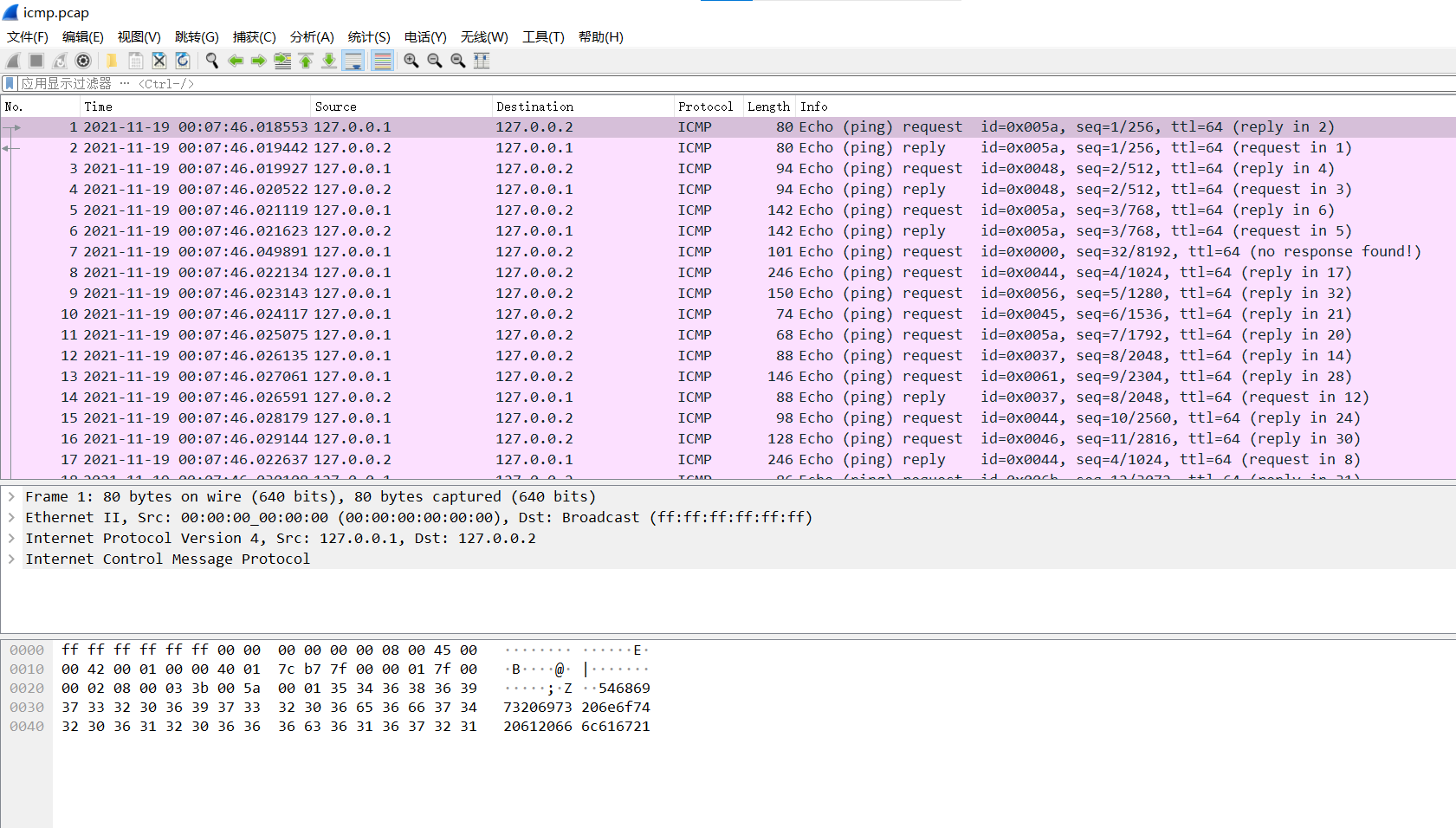Open the 帮助(H) menu
This screenshot has width=1456, height=828.
click(601, 37)
